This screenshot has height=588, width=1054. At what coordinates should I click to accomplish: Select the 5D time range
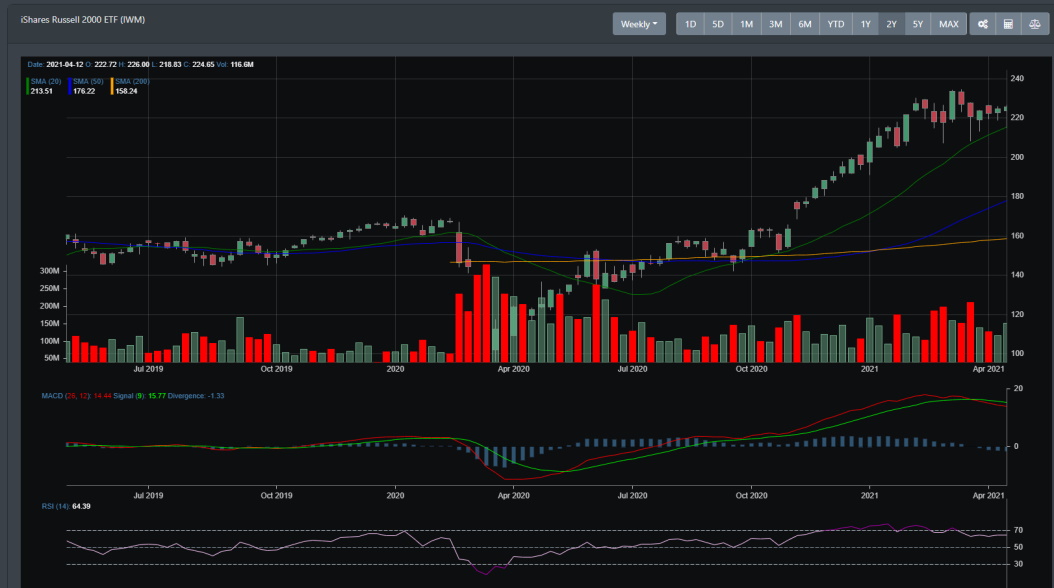pyautogui.click(x=718, y=24)
